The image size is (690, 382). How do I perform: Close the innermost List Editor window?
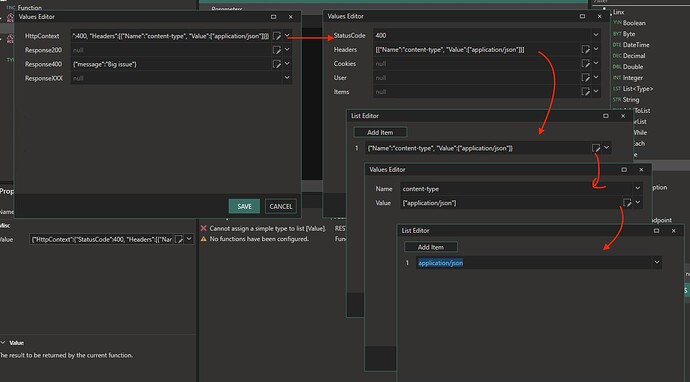(x=673, y=231)
